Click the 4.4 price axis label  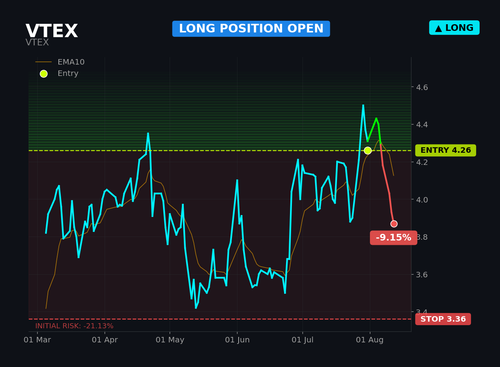point(422,125)
